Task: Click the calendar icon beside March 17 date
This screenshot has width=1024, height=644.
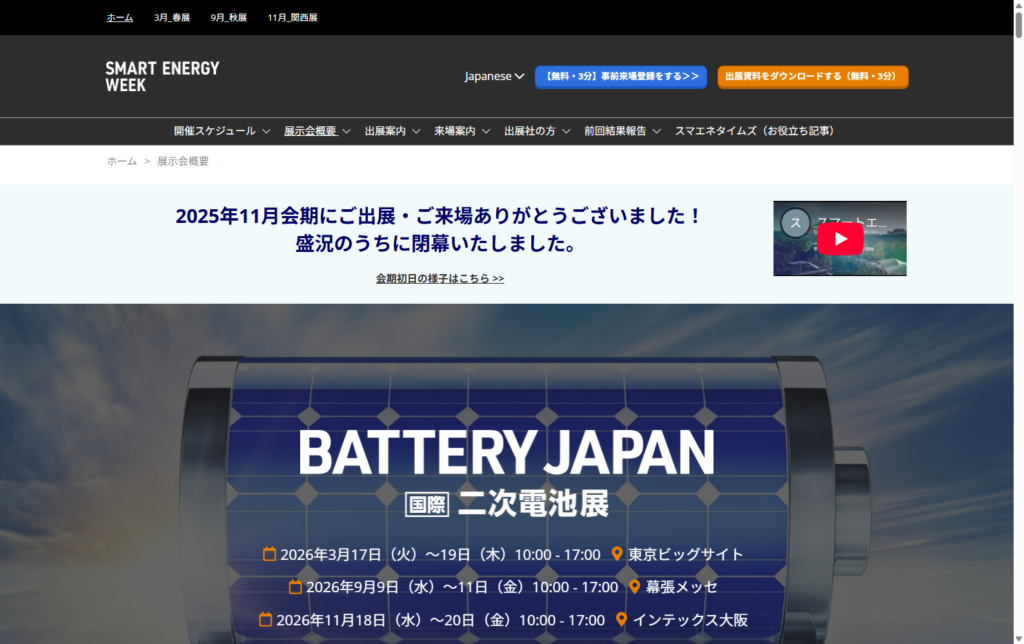Action: (x=269, y=554)
